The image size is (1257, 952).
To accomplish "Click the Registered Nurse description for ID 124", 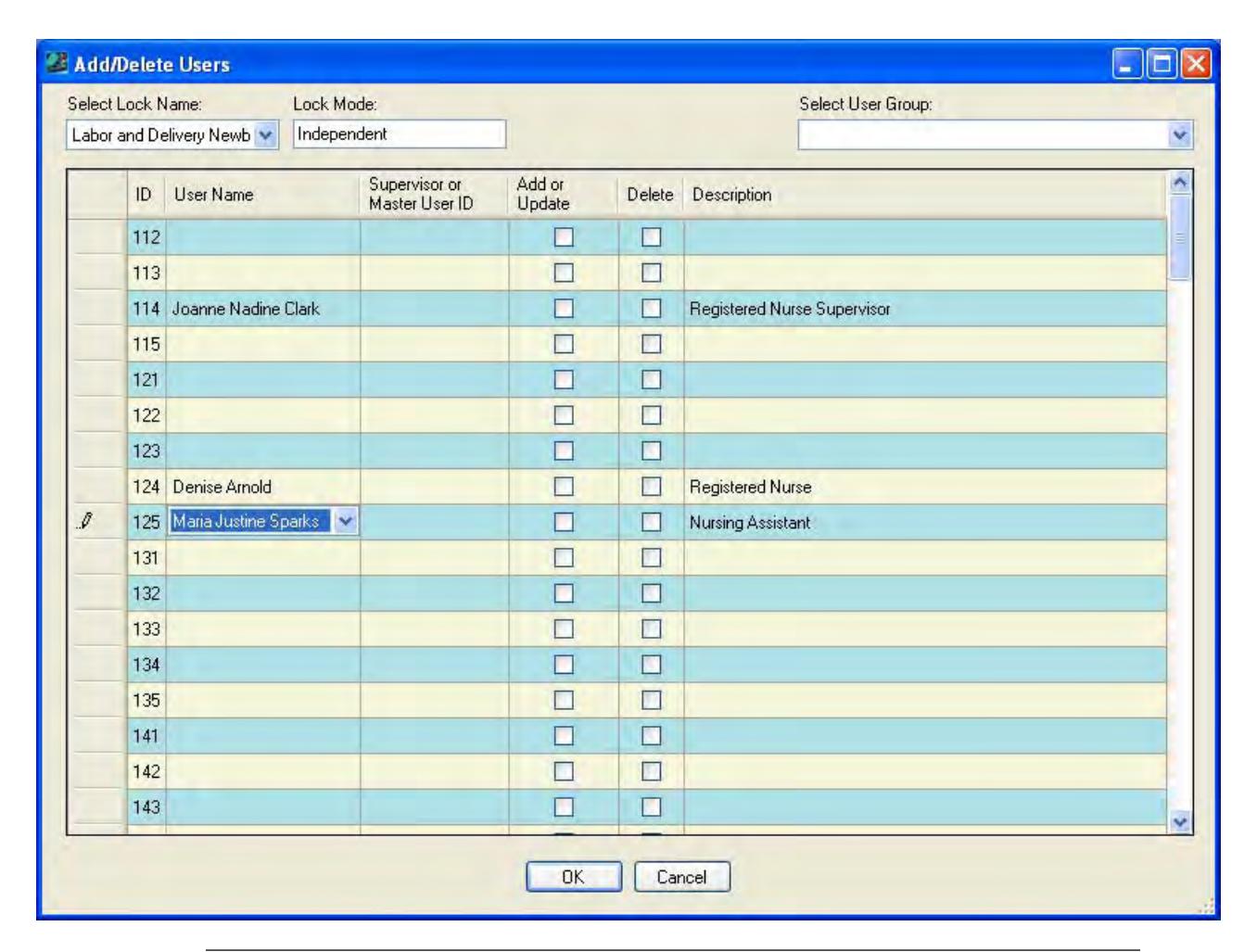I will 925,487.
